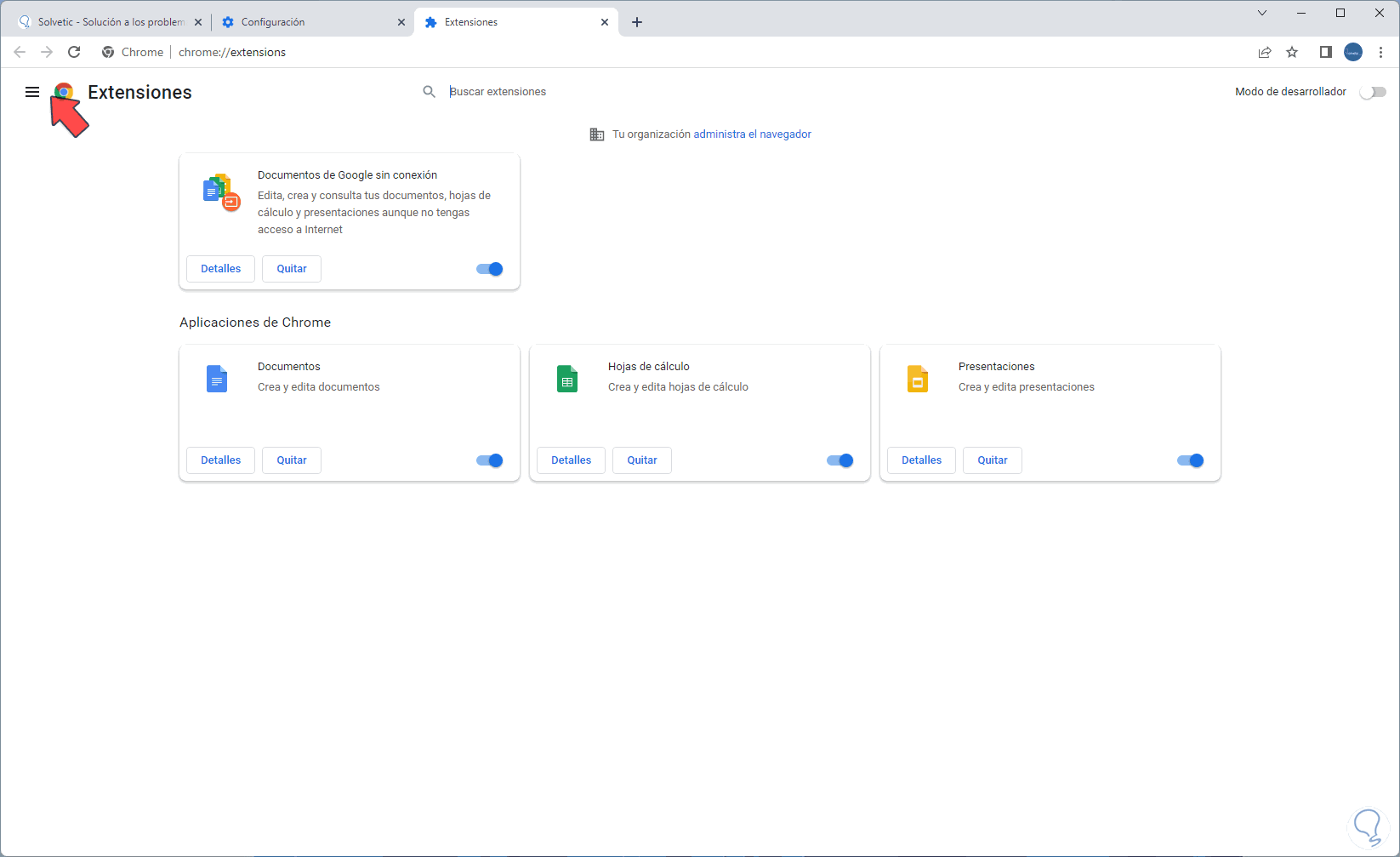
Task: Click the chrome://extensions address bar
Action: [x=232, y=52]
